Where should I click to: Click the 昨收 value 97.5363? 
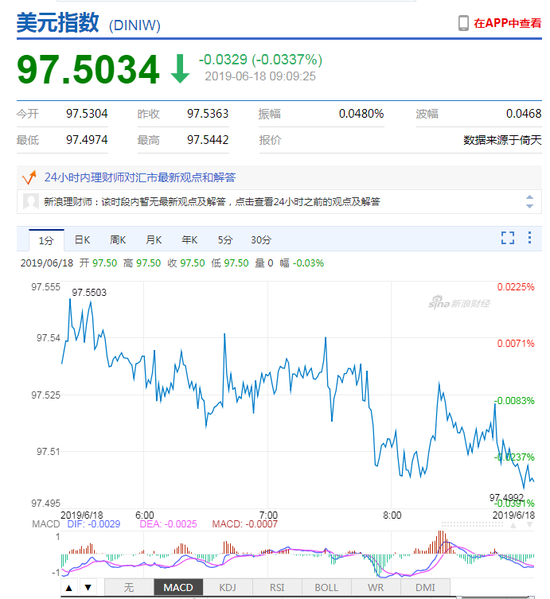click(x=208, y=114)
